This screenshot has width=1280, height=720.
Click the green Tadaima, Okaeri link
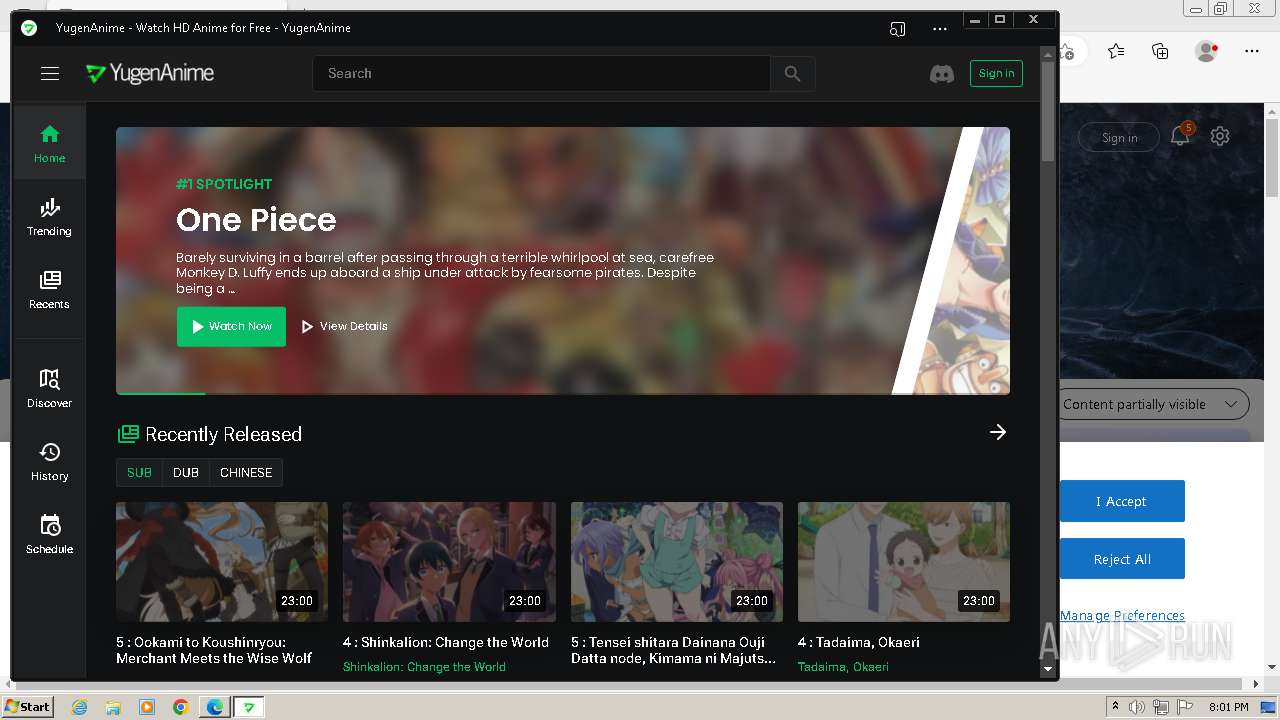pos(843,667)
